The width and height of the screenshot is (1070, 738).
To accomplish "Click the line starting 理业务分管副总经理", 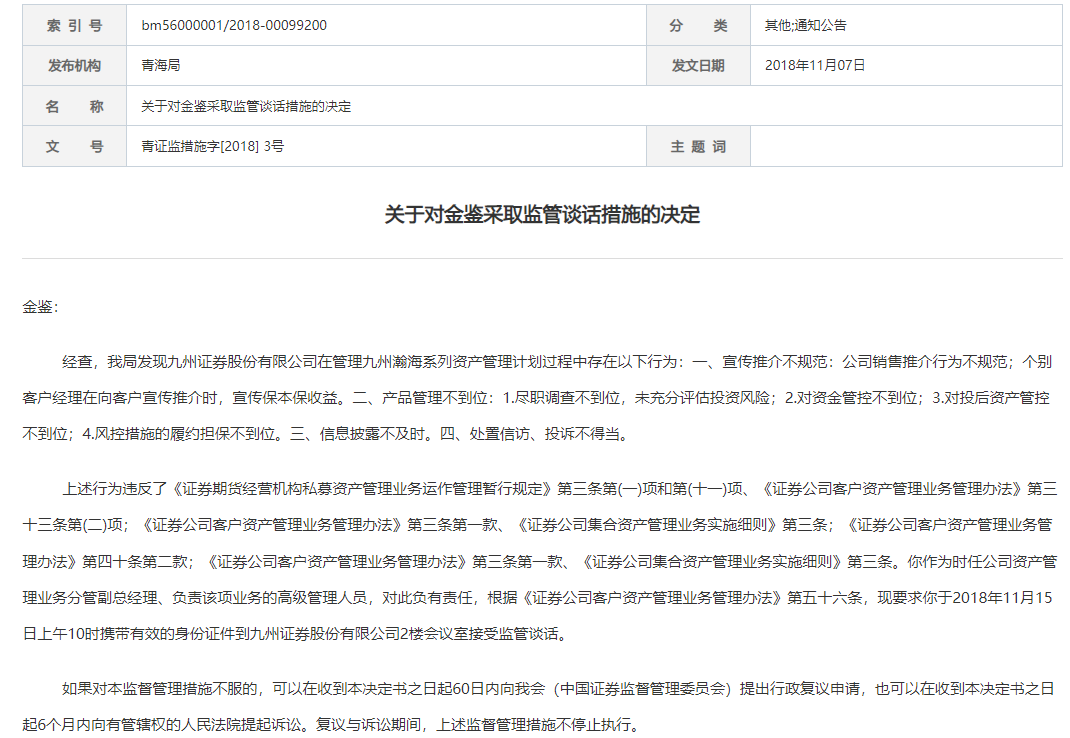I will (538, 598).
